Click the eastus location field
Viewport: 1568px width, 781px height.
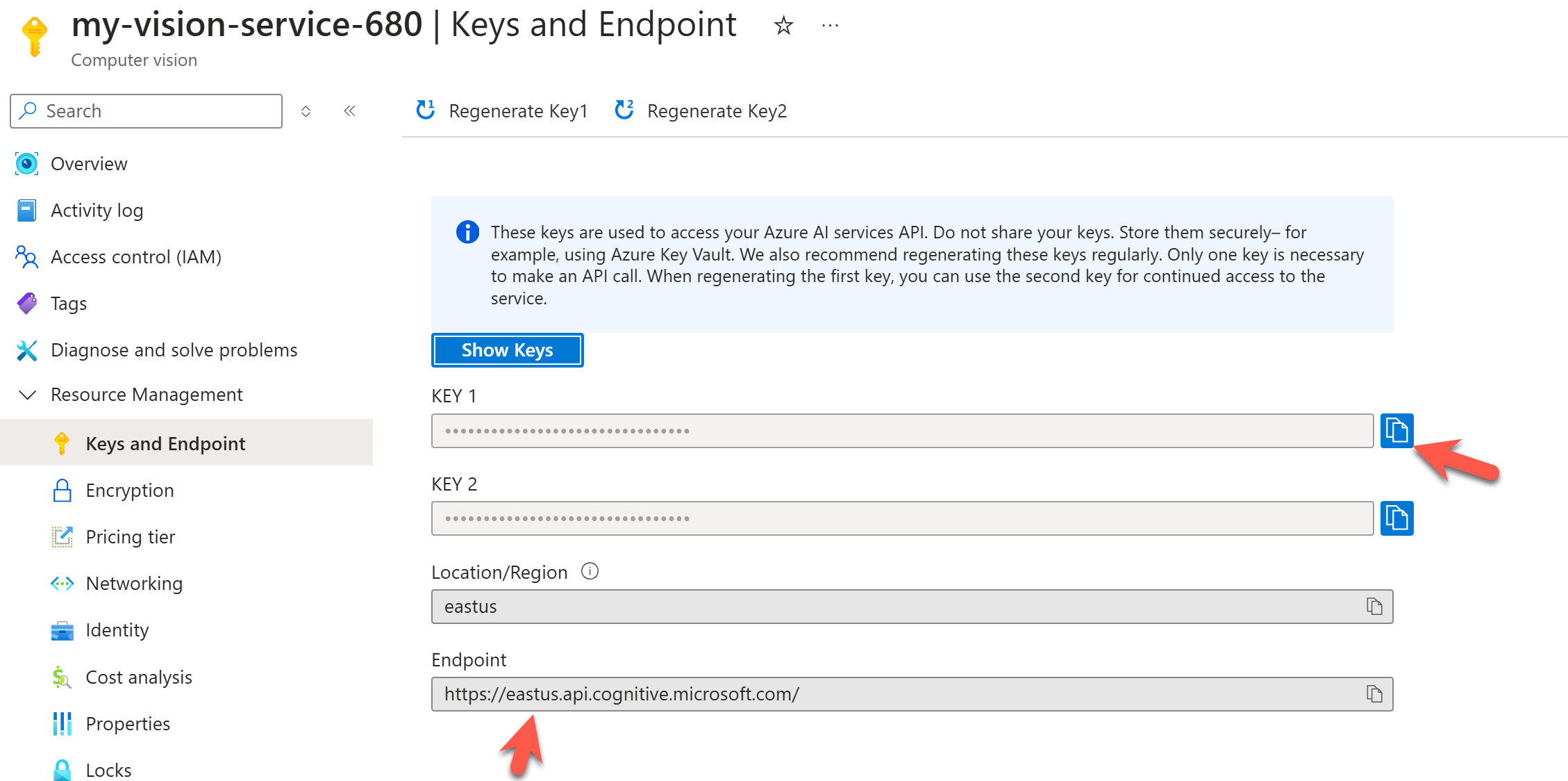pos(912,607)
